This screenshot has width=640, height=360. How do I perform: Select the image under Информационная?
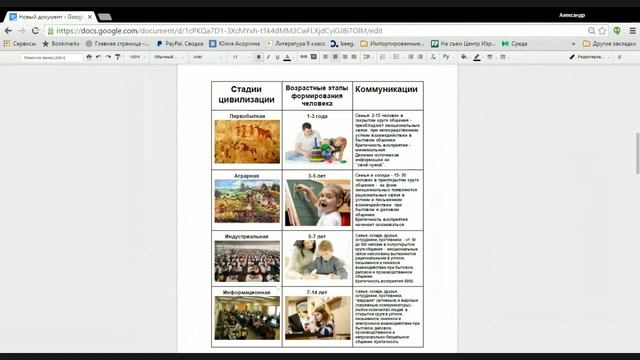pyautogui.click(x=247, y=318)
